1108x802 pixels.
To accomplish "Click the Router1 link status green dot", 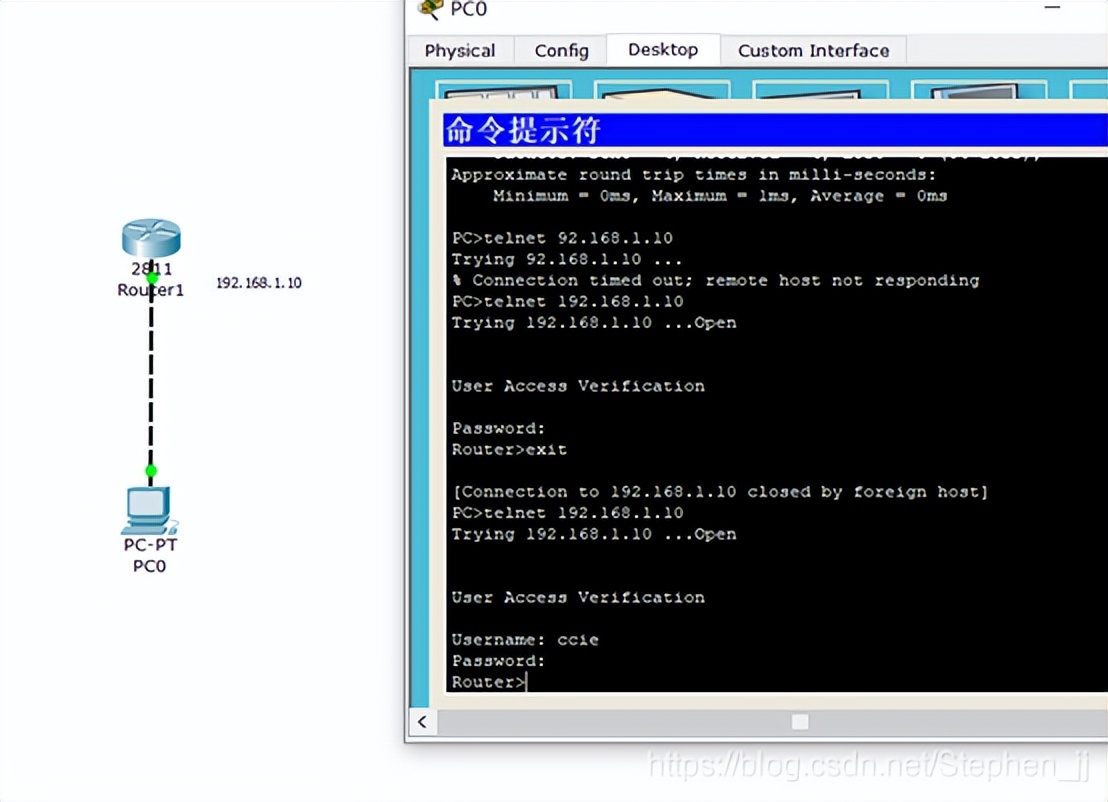I will click(x=152, y=278).
